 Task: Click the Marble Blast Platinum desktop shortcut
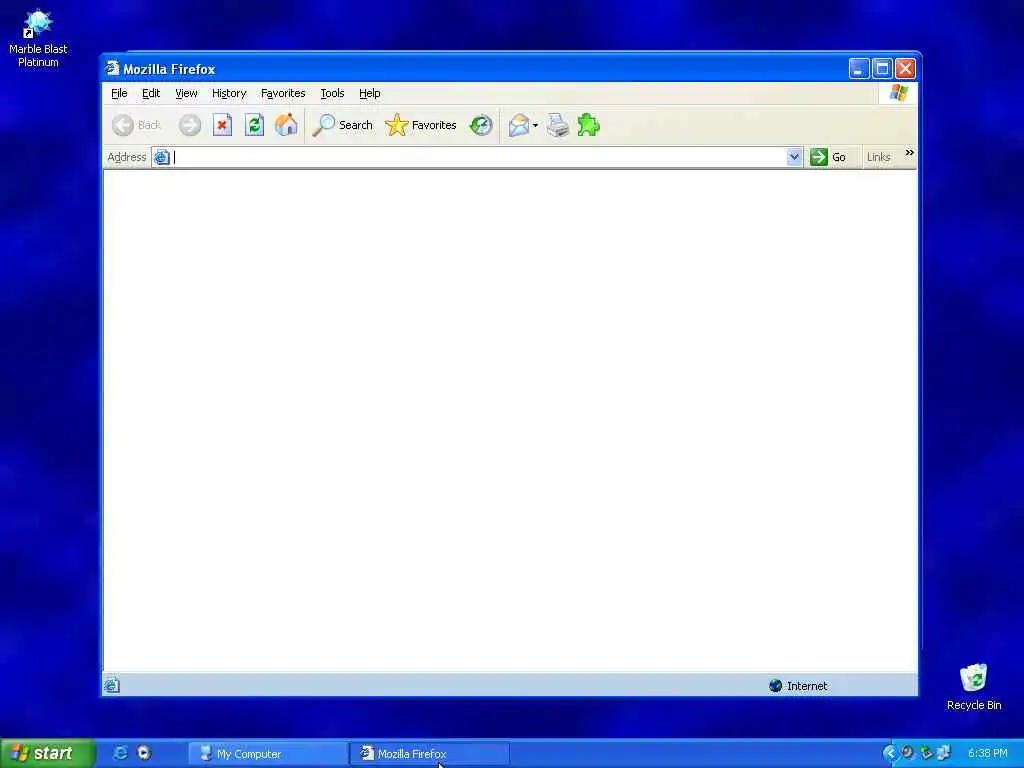click(38, 38)
